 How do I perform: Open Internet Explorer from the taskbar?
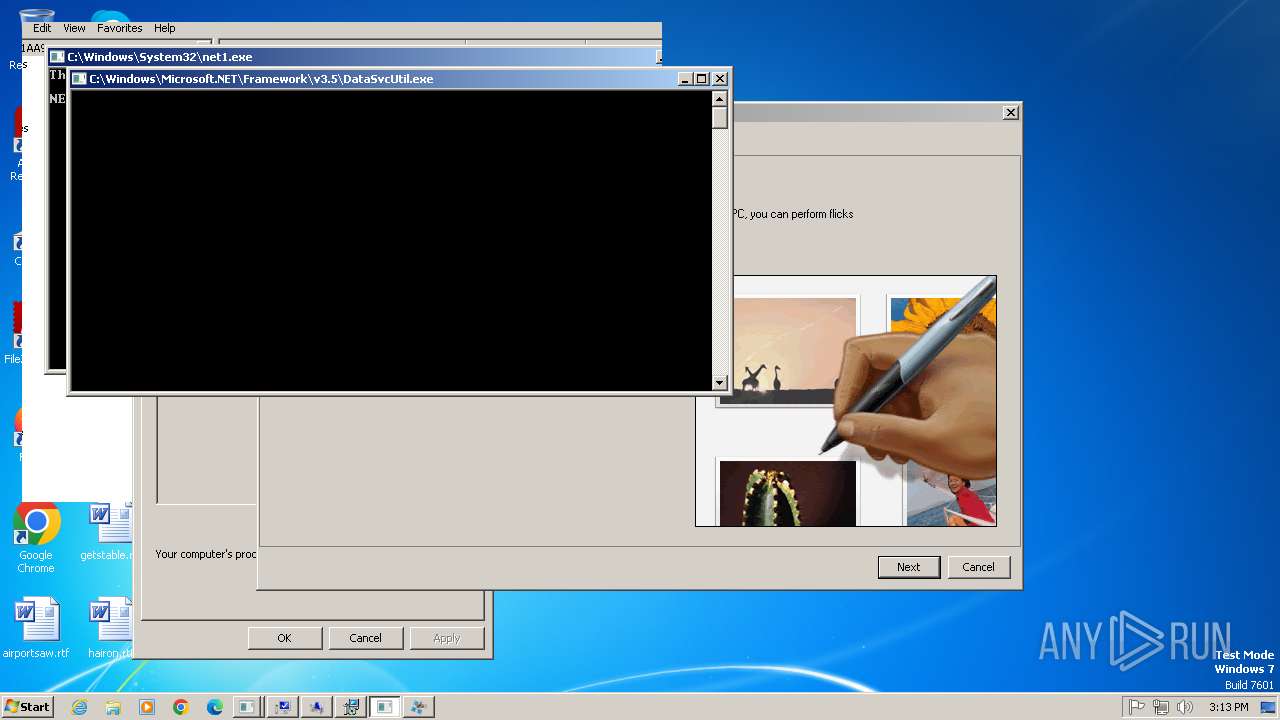pyautogui.click(x=79, y=707)
